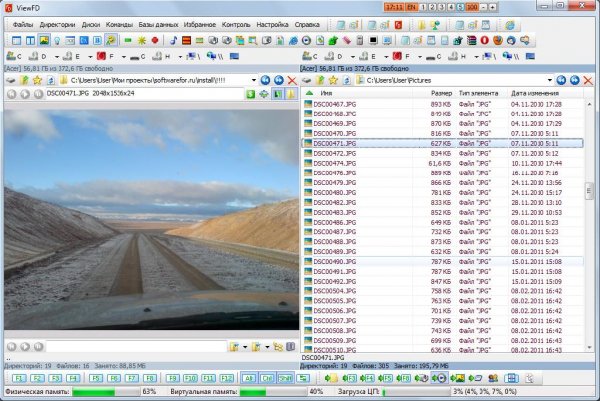Toggle the Alt modifier button
The image size is (600, 401).
coord(249,378)
